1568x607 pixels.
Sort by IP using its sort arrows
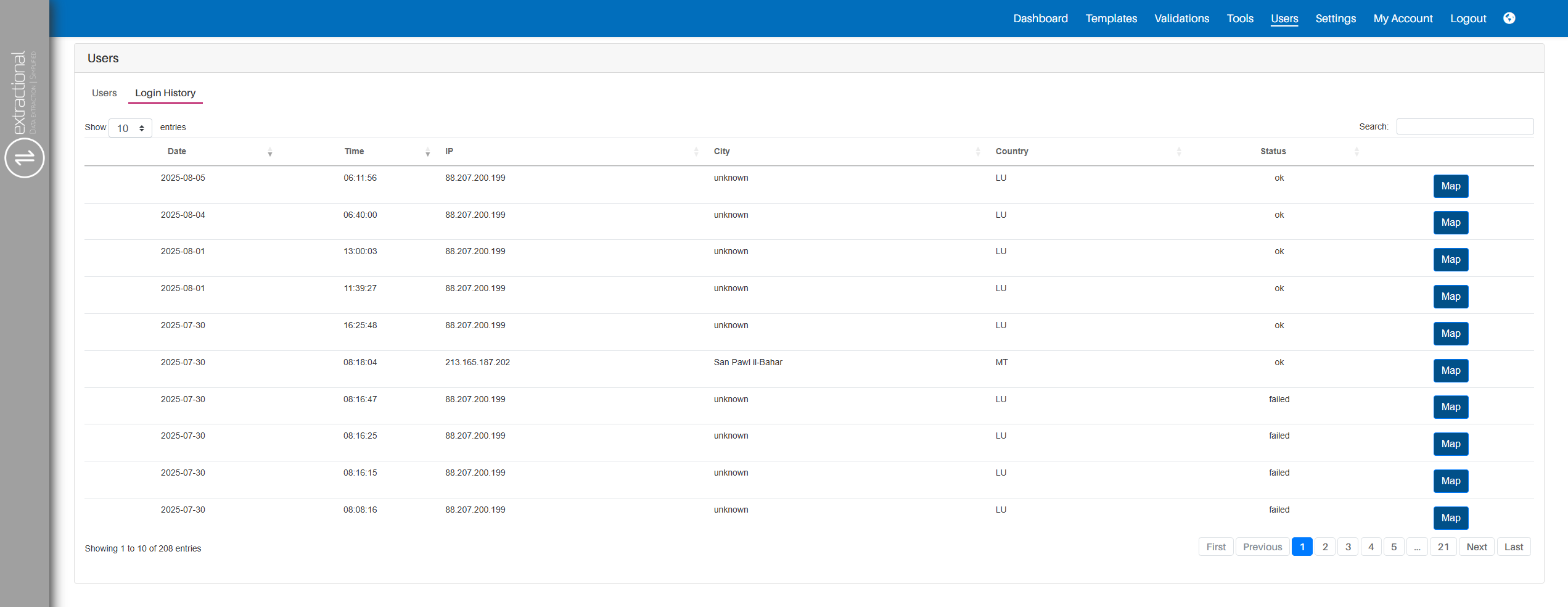(x=696, y=152)
